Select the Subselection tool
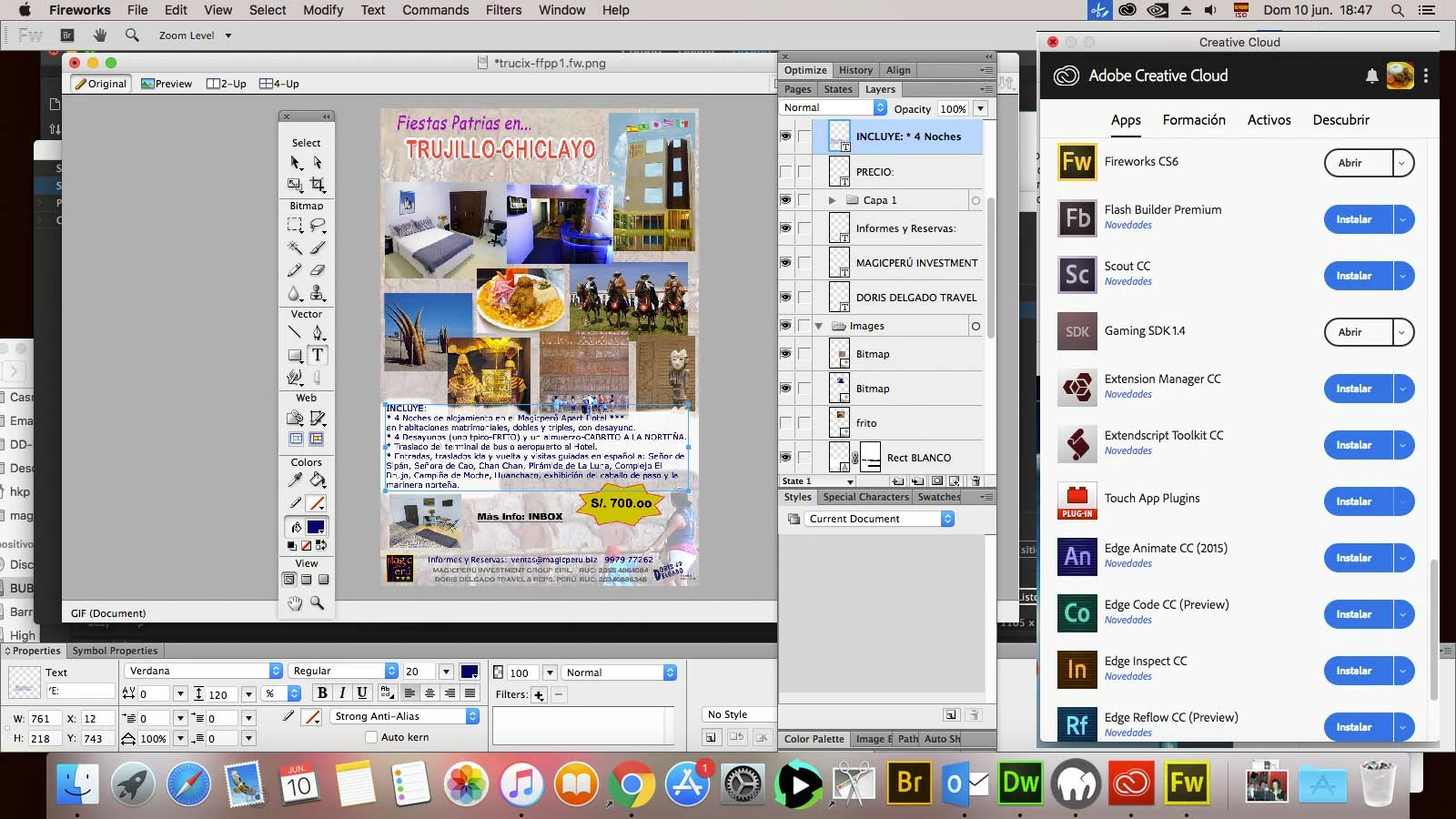 coord(318,163)
